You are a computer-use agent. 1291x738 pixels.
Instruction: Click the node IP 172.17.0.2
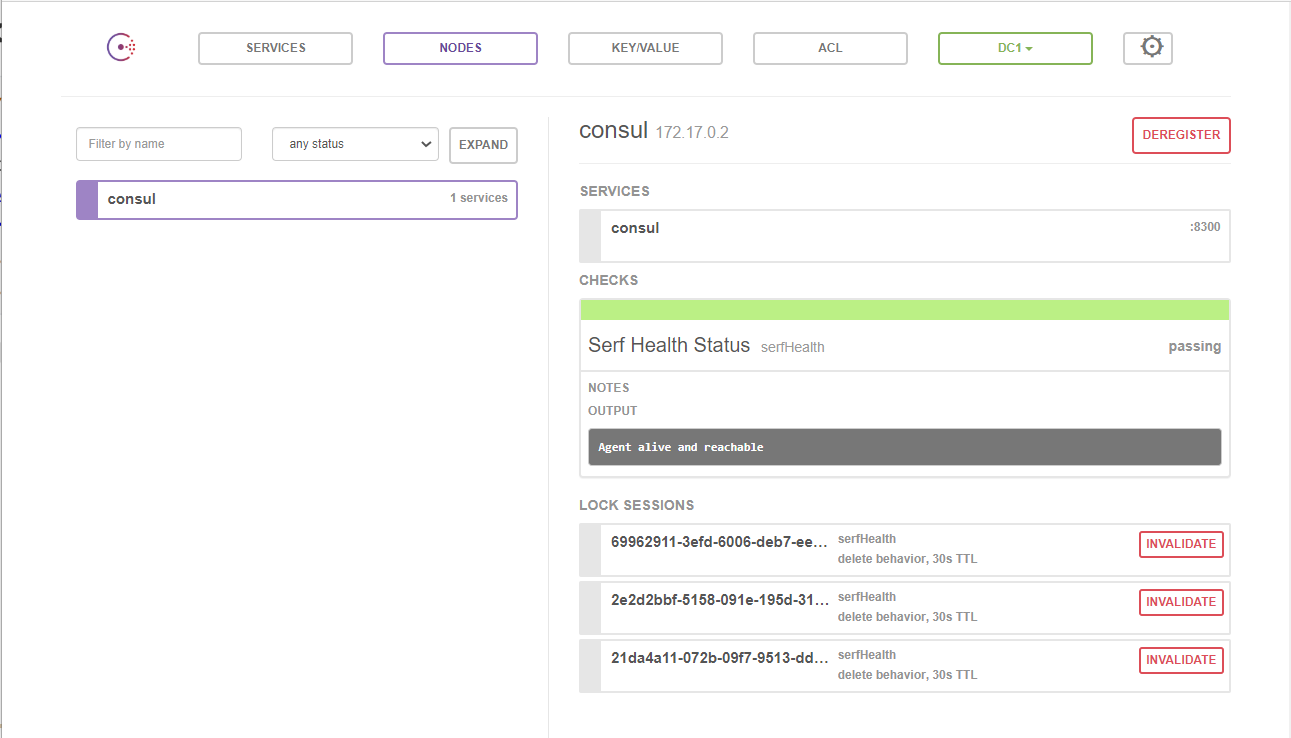point(692,132)
